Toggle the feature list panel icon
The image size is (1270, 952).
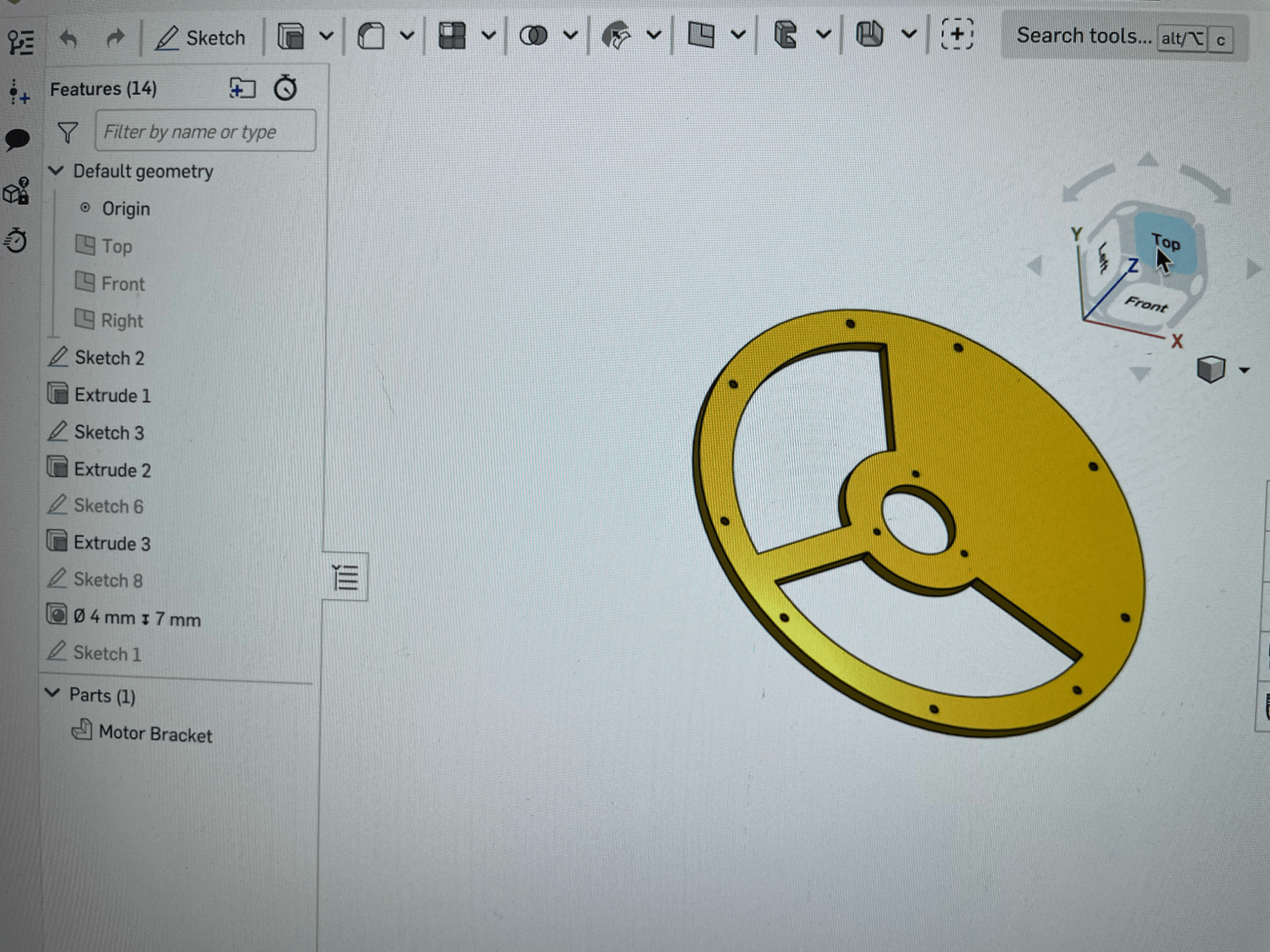[x=20, y=42]
